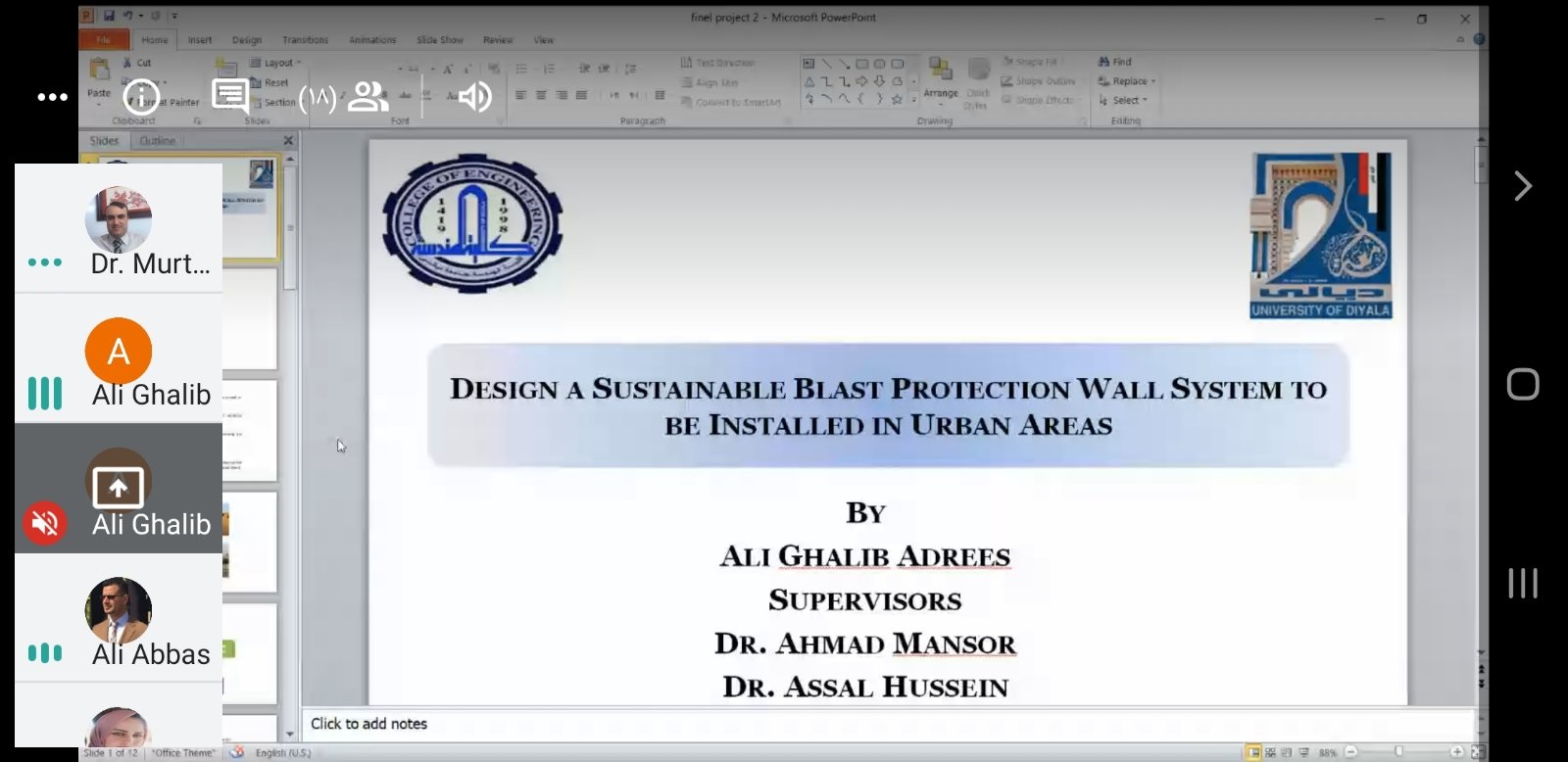Switch to the Slide Show ribbon tab
The image size is (1568, 762).
439,40
